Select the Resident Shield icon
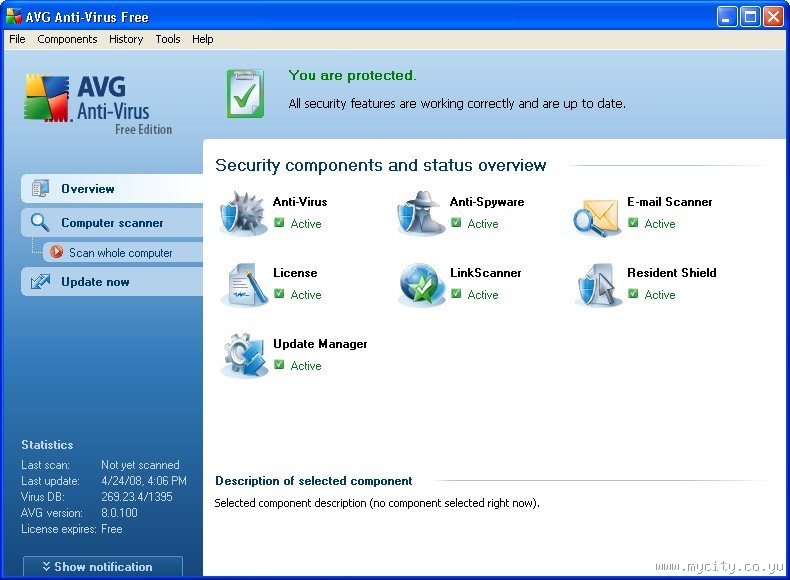Screen dimensions: 790x580 (x=598, y=285)
